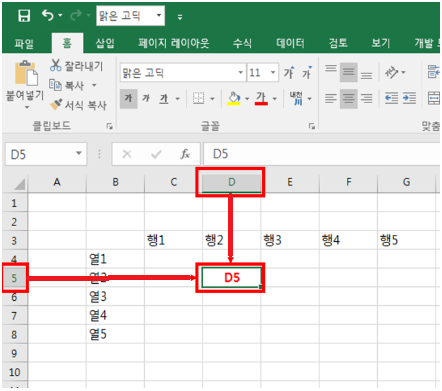Click 잘라내기 cut button
Screen dimensions: 442x391
[77, 65]
